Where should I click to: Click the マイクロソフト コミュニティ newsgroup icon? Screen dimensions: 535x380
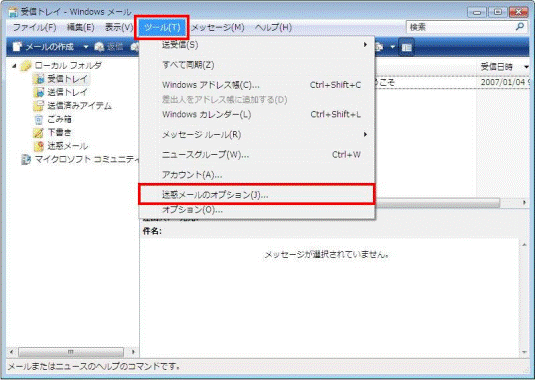point(26,159)
